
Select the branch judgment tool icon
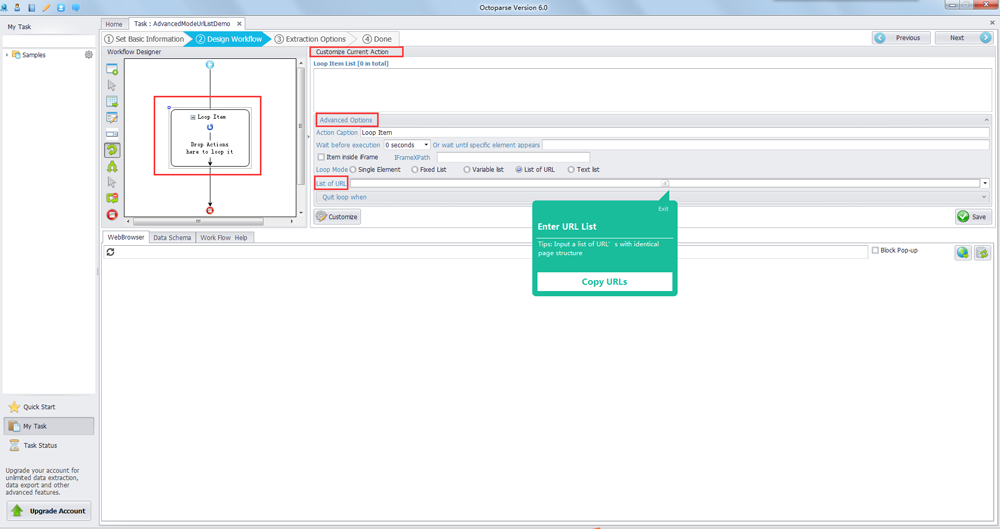click(x=112, y=166)
